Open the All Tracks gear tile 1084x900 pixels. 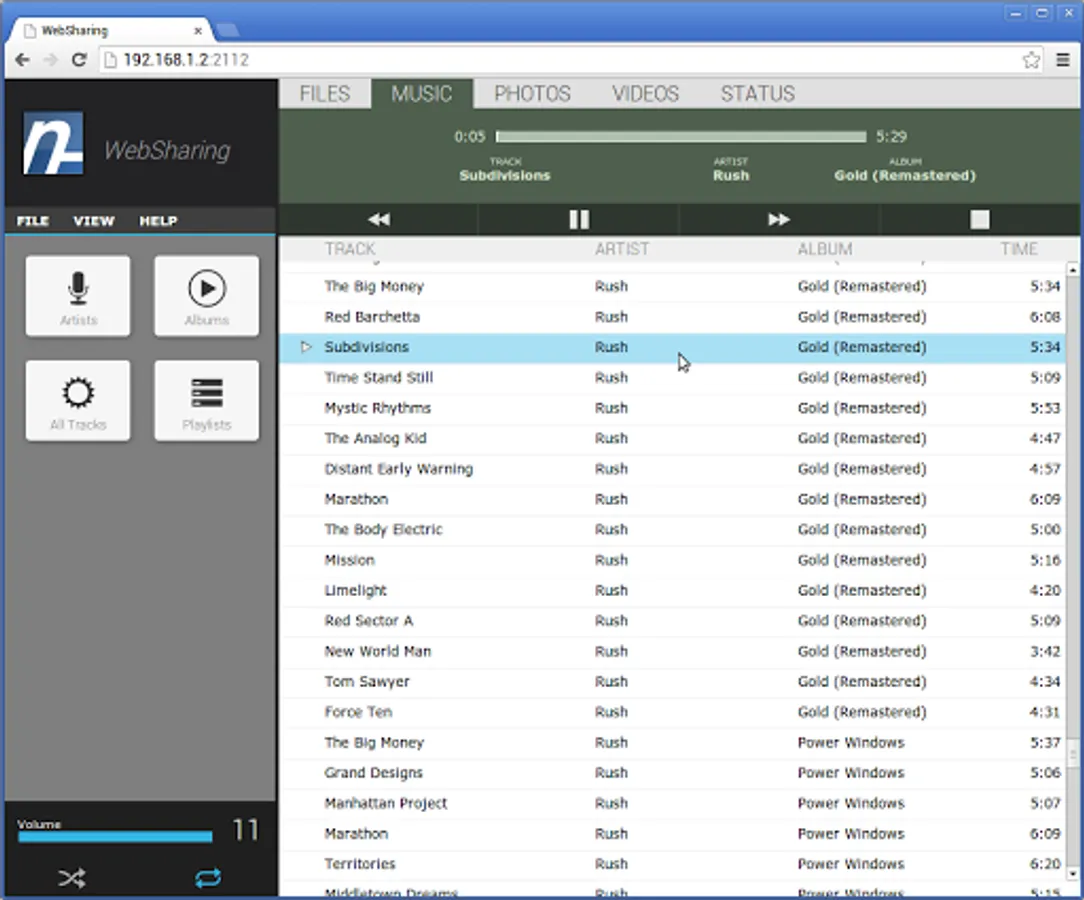[x=78, y=400]
